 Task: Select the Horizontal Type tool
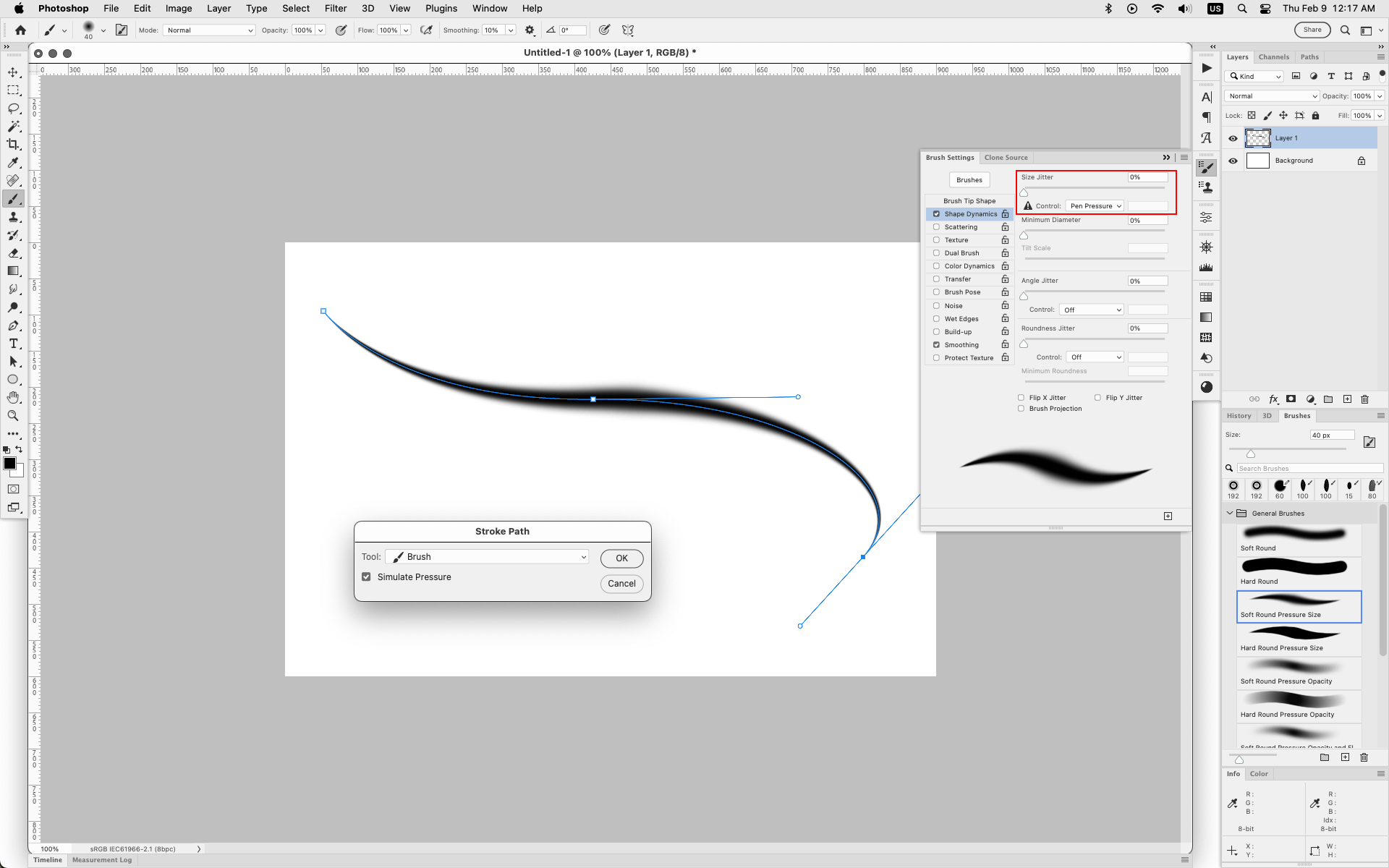pyautogui.click(x=13, y=344)
